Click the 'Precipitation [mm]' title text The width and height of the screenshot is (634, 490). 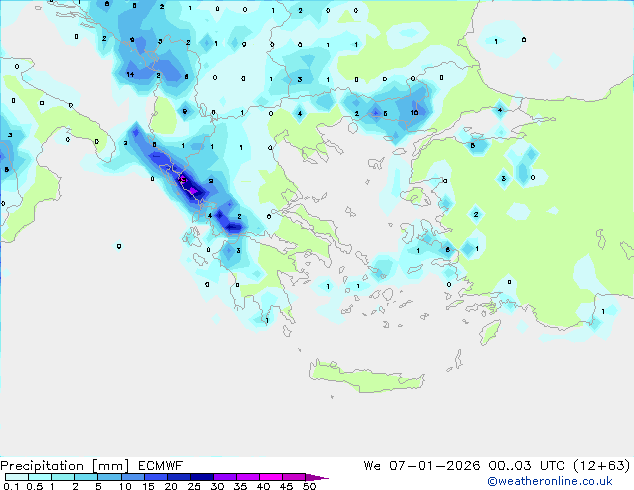coord(64,466)
